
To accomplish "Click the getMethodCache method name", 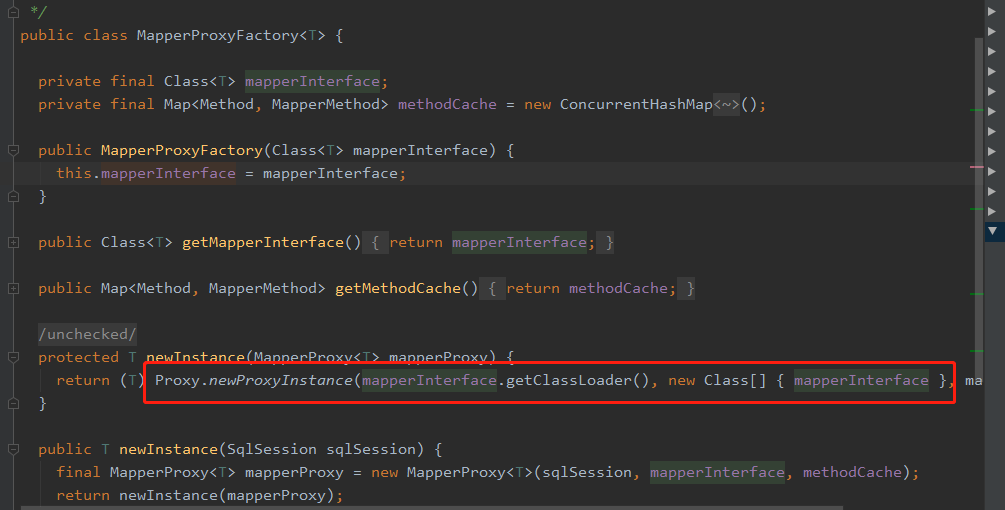I will point(398,288).
